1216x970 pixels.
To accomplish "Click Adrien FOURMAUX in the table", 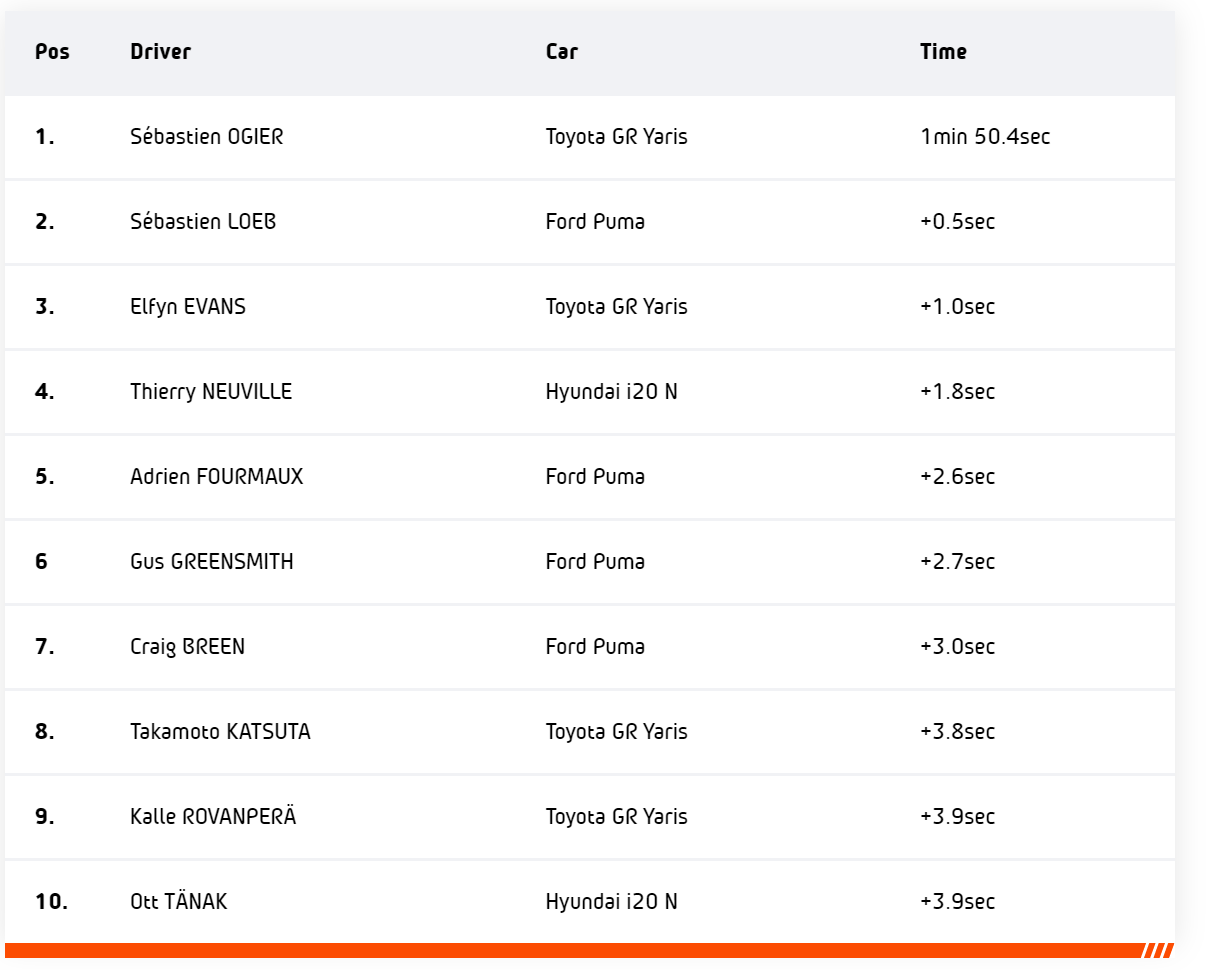I will 216,477.
